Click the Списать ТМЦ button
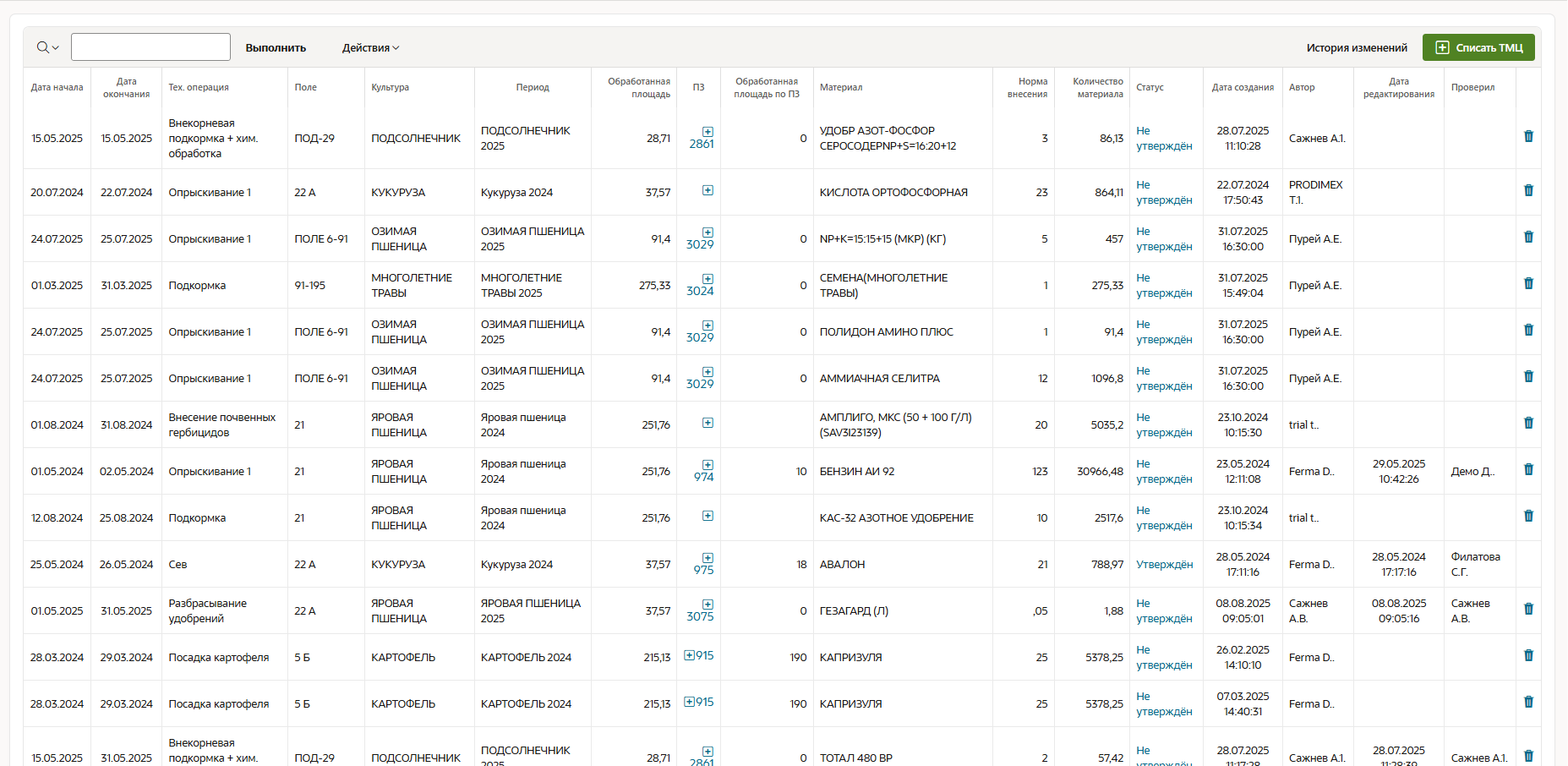The image size is (1568, 766). pyautogui.click(x=1478, y=47)
